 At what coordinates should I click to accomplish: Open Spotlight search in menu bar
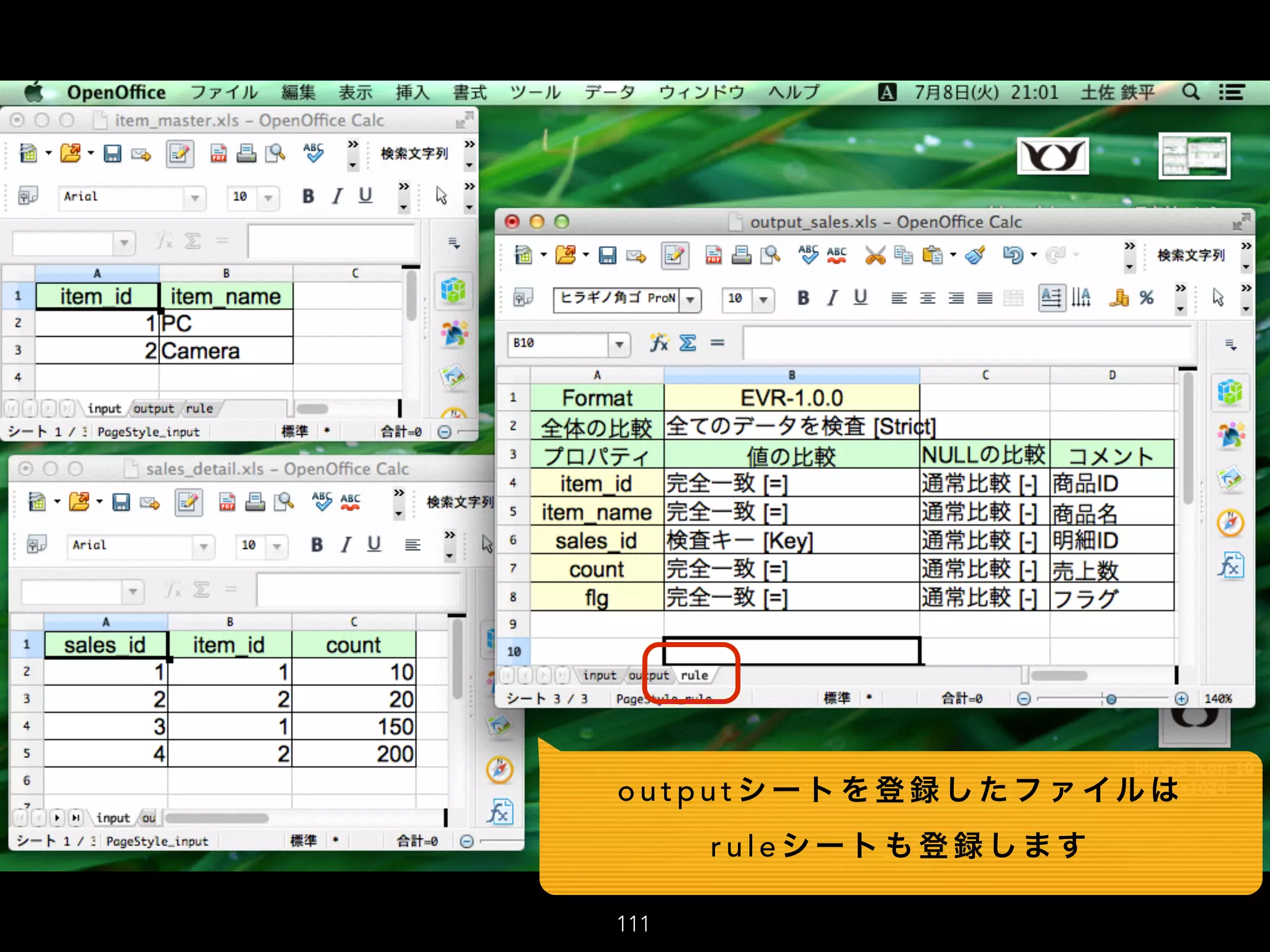click(1190, 92)
